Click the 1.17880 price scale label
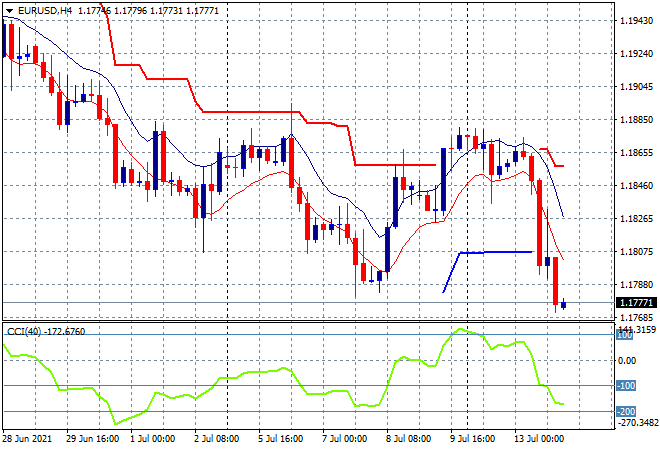The width and height of the screenshot is (660, 450). (637, 285)
